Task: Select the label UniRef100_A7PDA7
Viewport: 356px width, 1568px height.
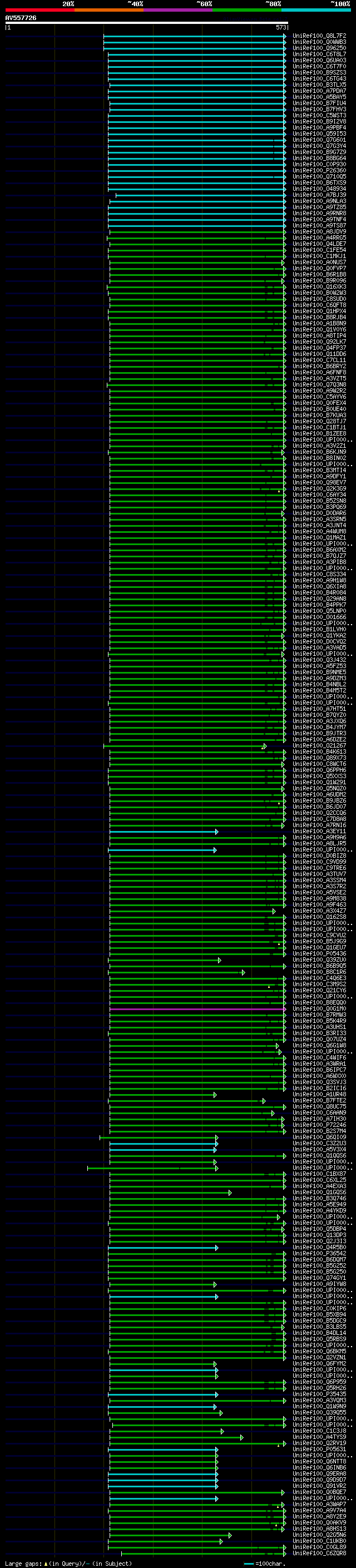Action: pos(319,91)
